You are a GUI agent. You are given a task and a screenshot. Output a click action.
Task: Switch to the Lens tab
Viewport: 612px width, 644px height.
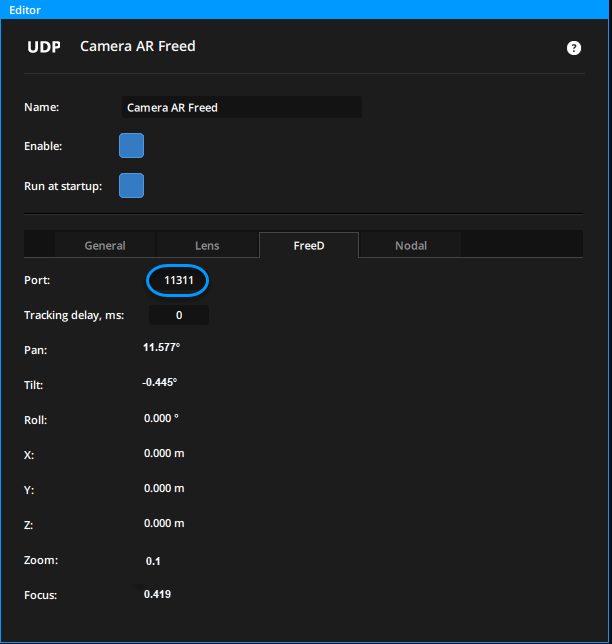[207, 245]
